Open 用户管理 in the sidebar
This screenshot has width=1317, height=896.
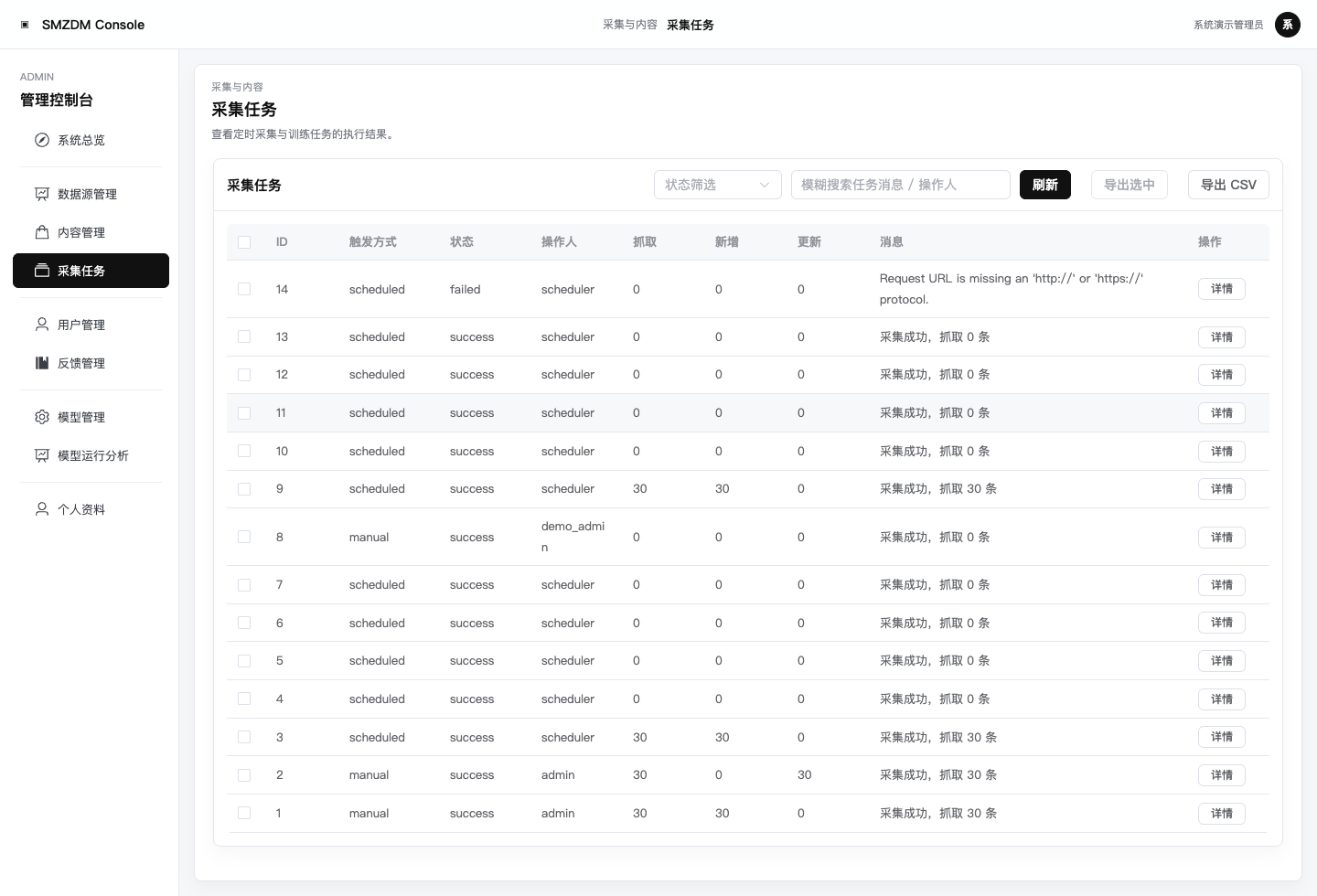click(91, 325)
